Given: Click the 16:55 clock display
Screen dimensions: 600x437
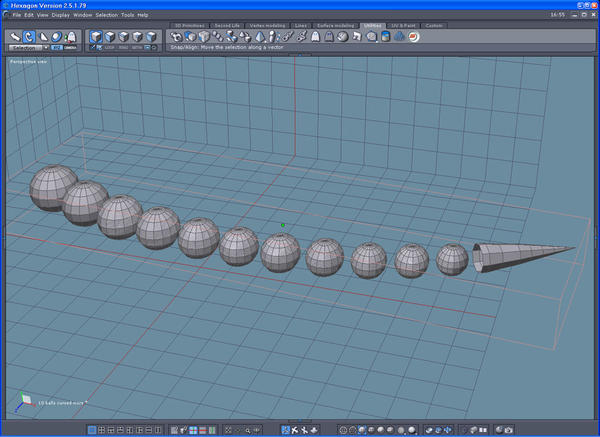Looking at the screenshot, I should 558,15.
